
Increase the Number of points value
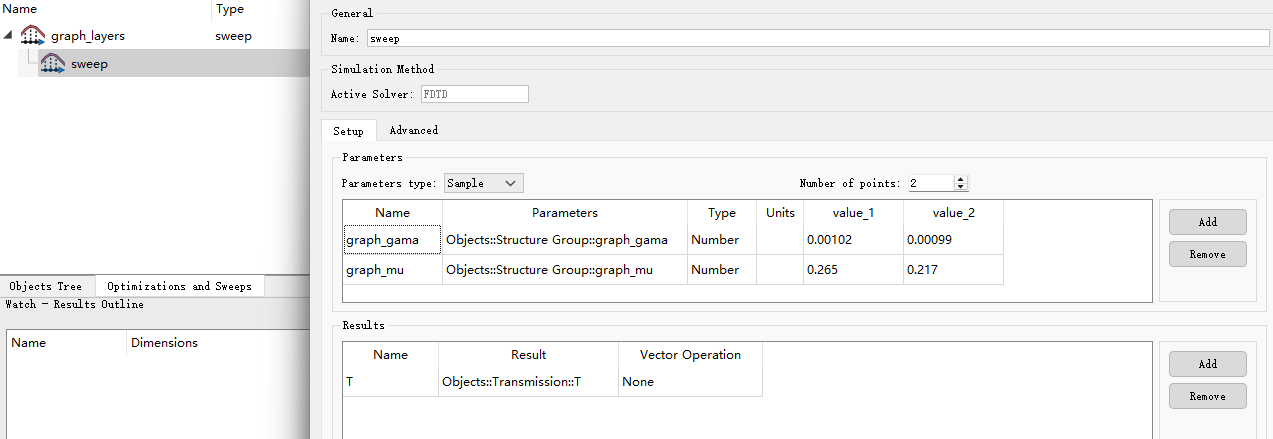(961, 179)
